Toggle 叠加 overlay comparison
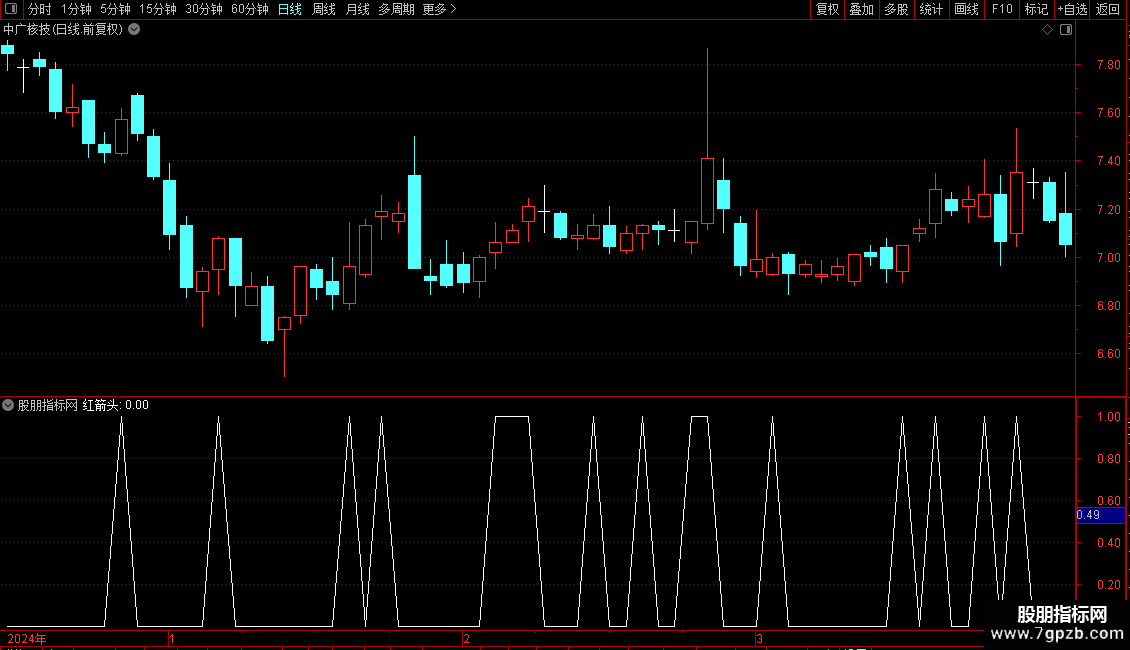This screenshot has height=650, width=1130. tap(861, 9)
